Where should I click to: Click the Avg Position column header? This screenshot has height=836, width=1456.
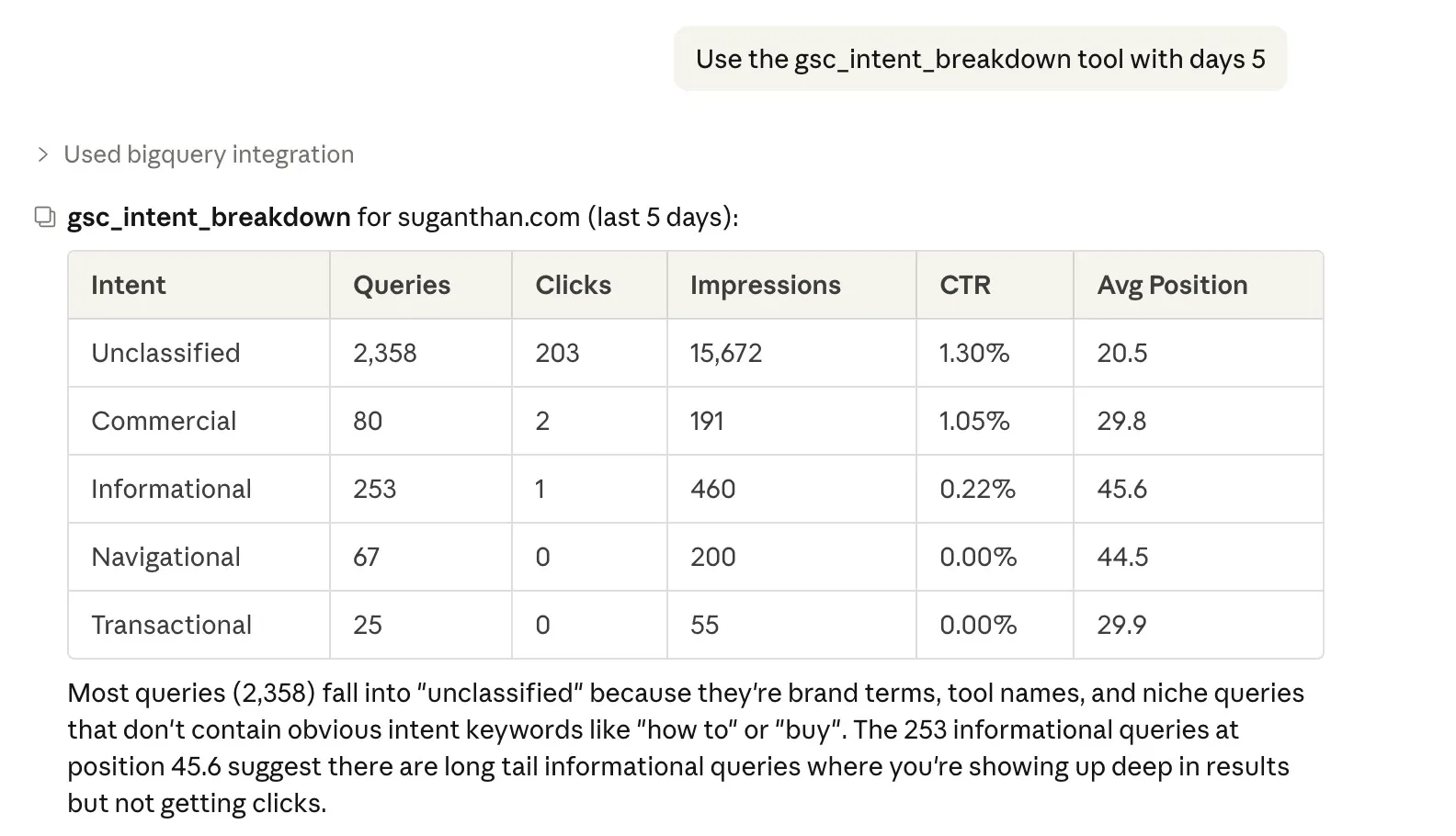1172,285
